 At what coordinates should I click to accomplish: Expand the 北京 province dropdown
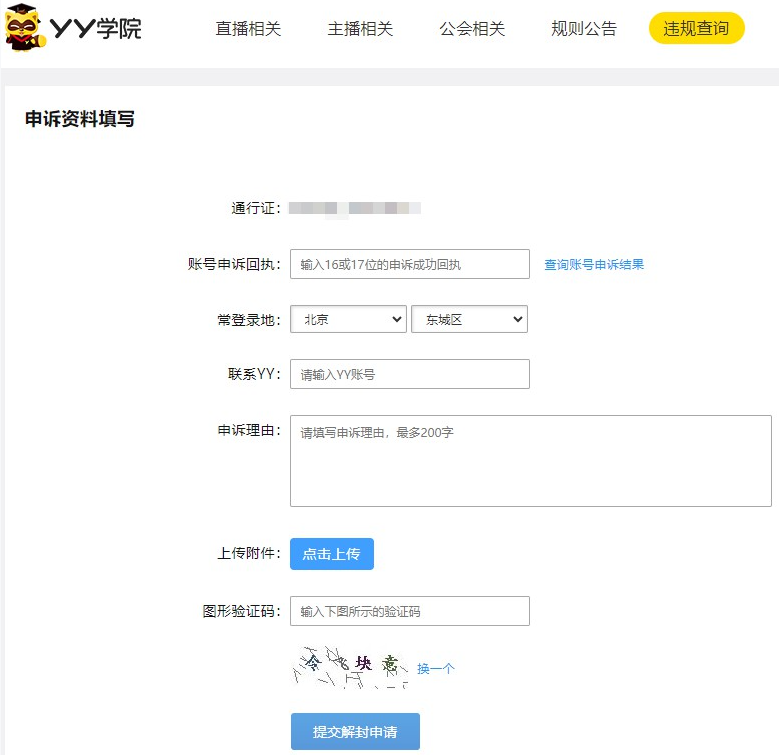pos(348,319)
